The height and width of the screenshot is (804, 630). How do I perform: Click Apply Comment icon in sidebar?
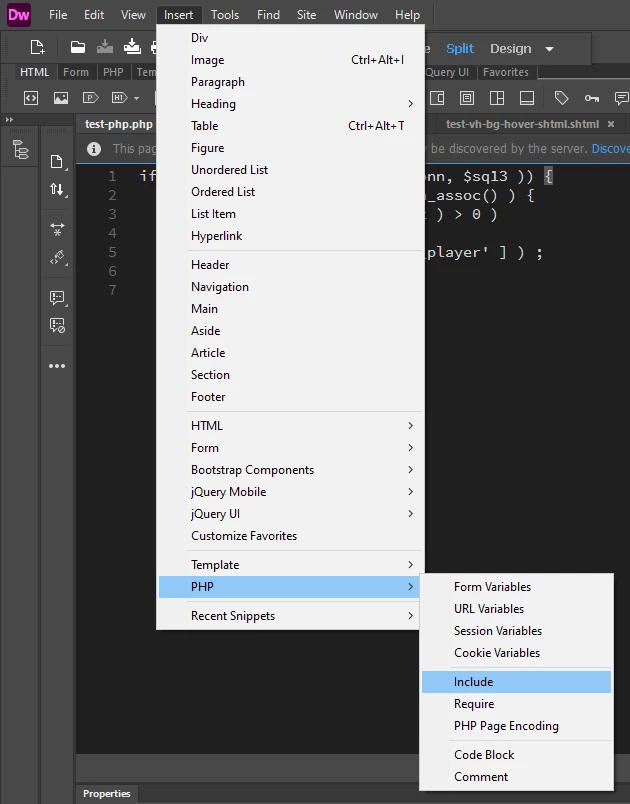pos(57,297)
